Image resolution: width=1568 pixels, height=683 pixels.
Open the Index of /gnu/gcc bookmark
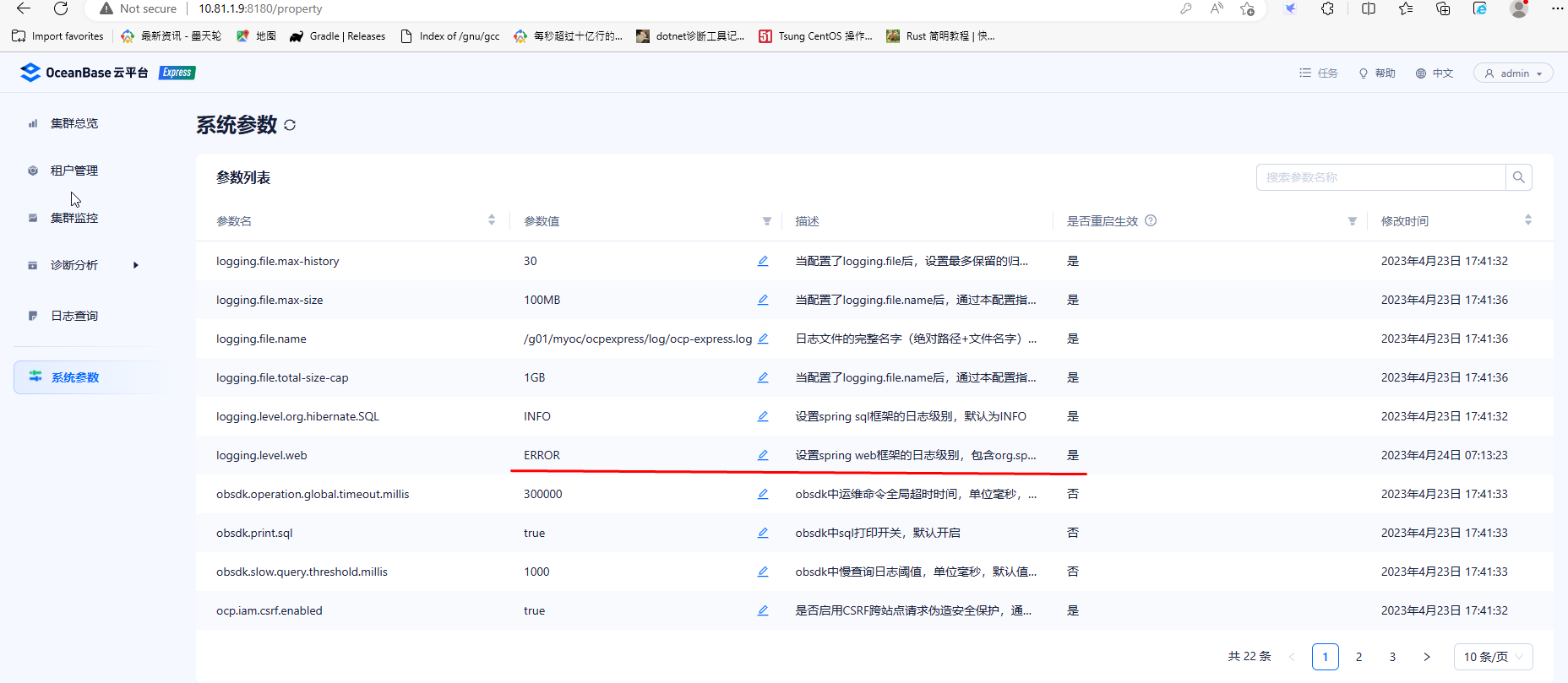[449, 36]
